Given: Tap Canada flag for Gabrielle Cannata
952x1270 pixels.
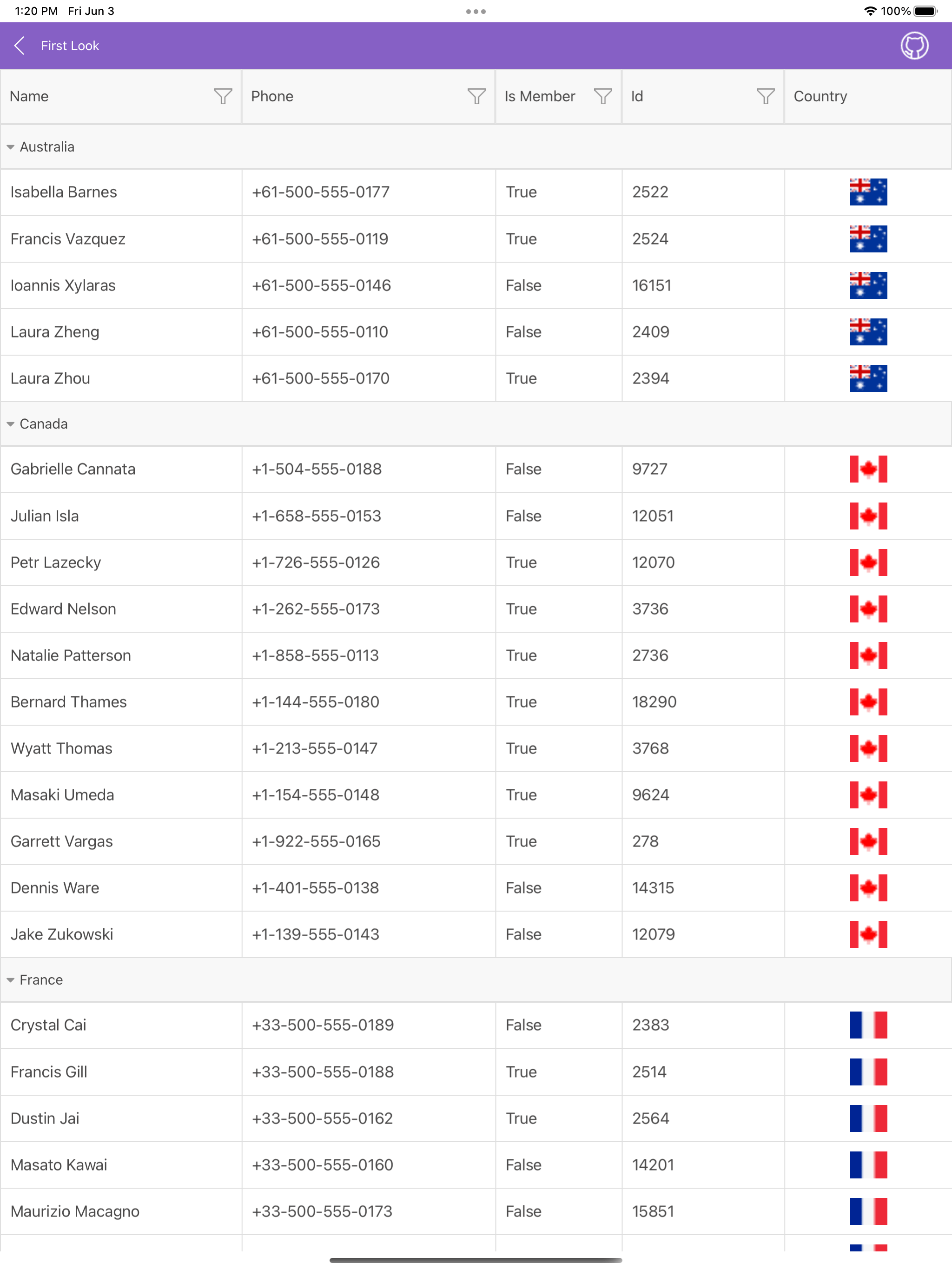Looking at the screenshot, I should (x=867, y=469).
